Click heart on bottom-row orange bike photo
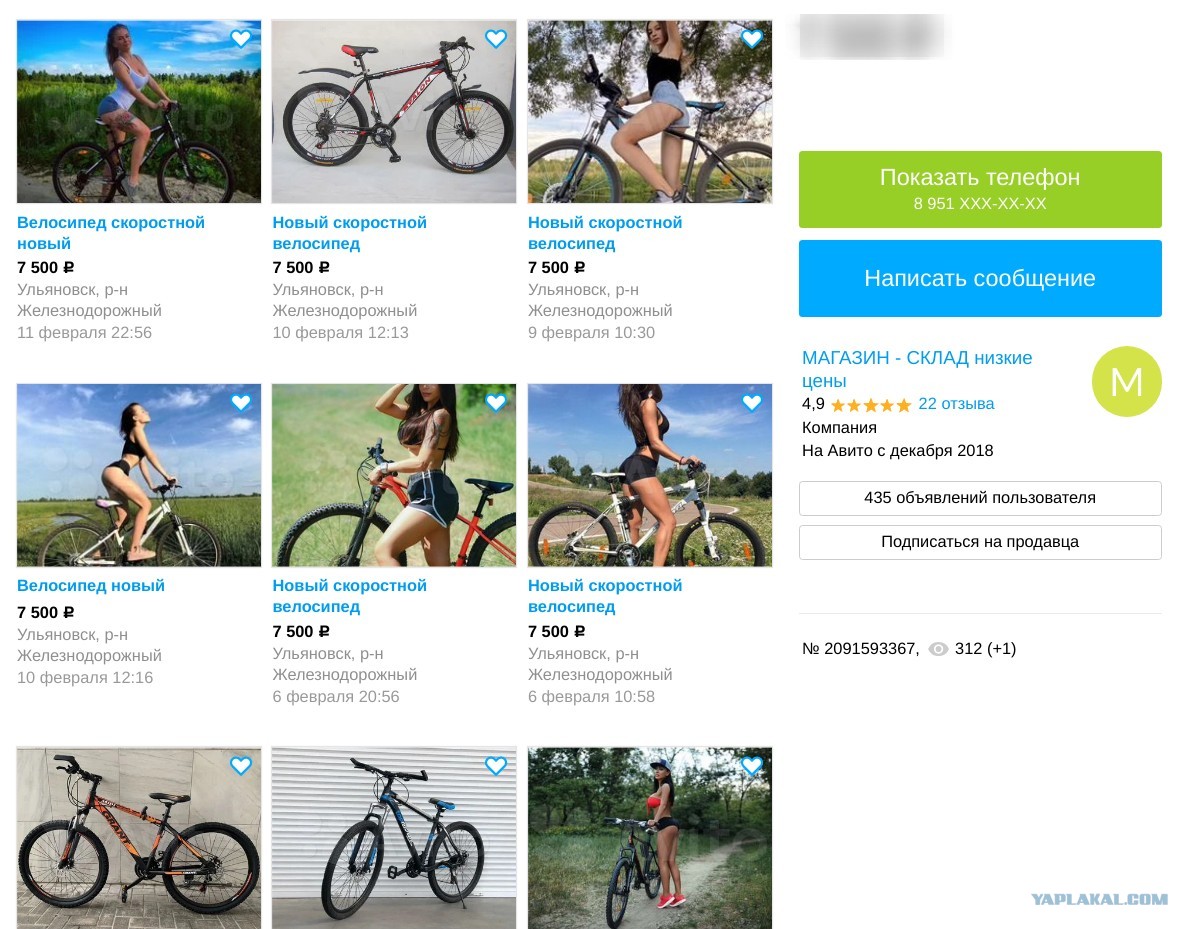This screenshot has width=1194, height=929. (x=241, y=766)
